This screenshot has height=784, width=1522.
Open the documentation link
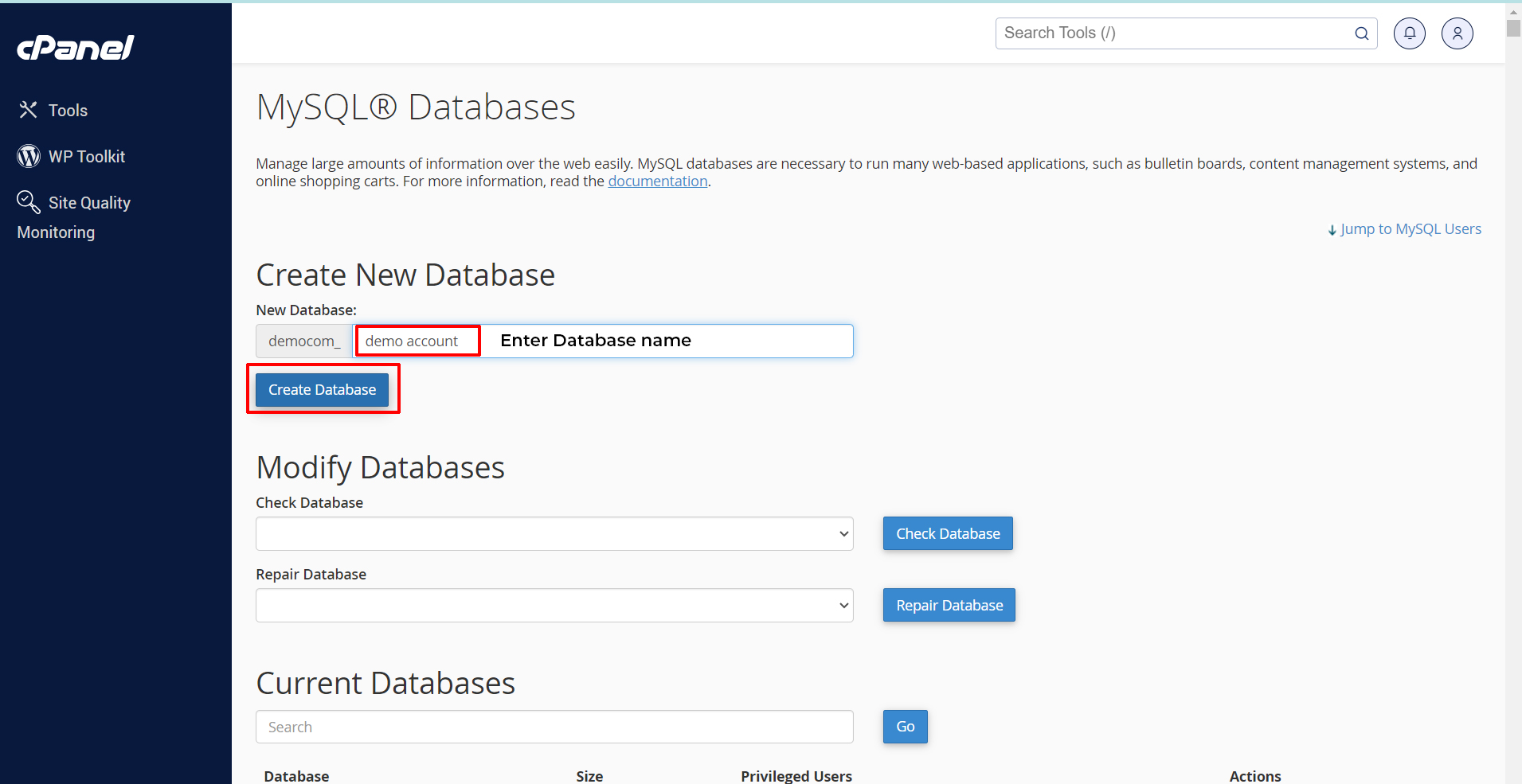tap(658, 181)
